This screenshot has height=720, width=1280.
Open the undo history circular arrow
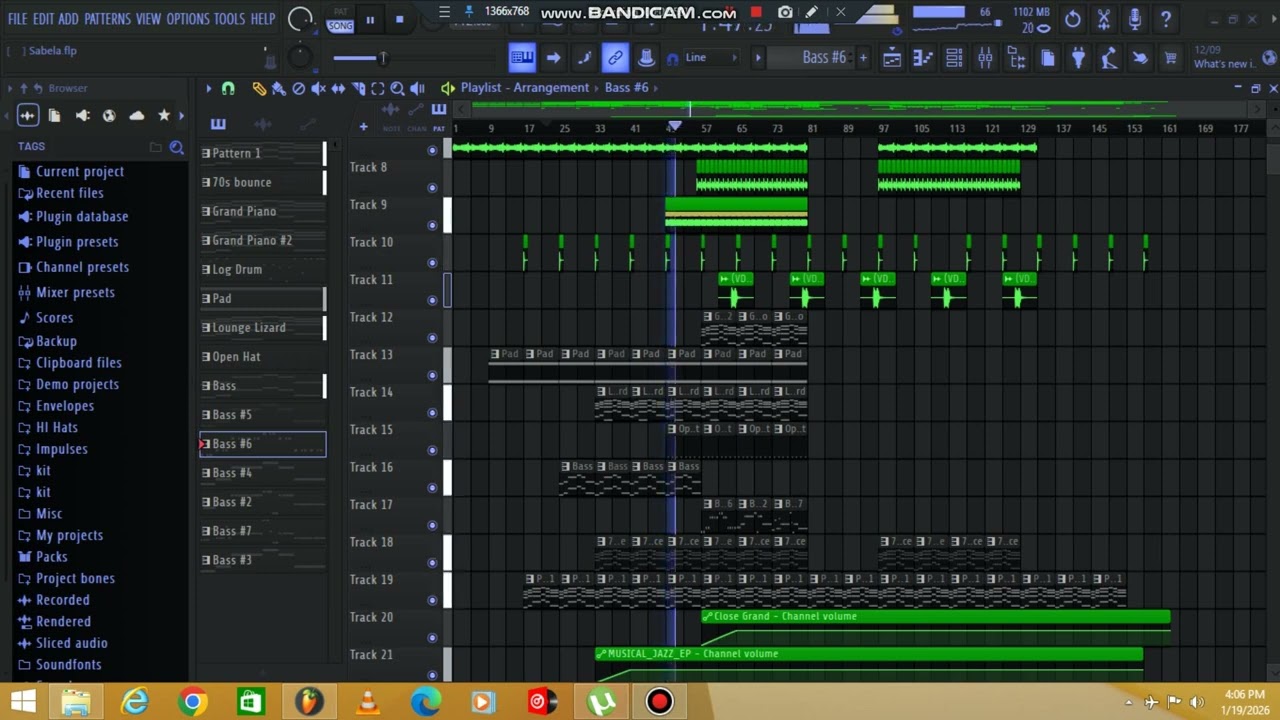(1073, 19)
